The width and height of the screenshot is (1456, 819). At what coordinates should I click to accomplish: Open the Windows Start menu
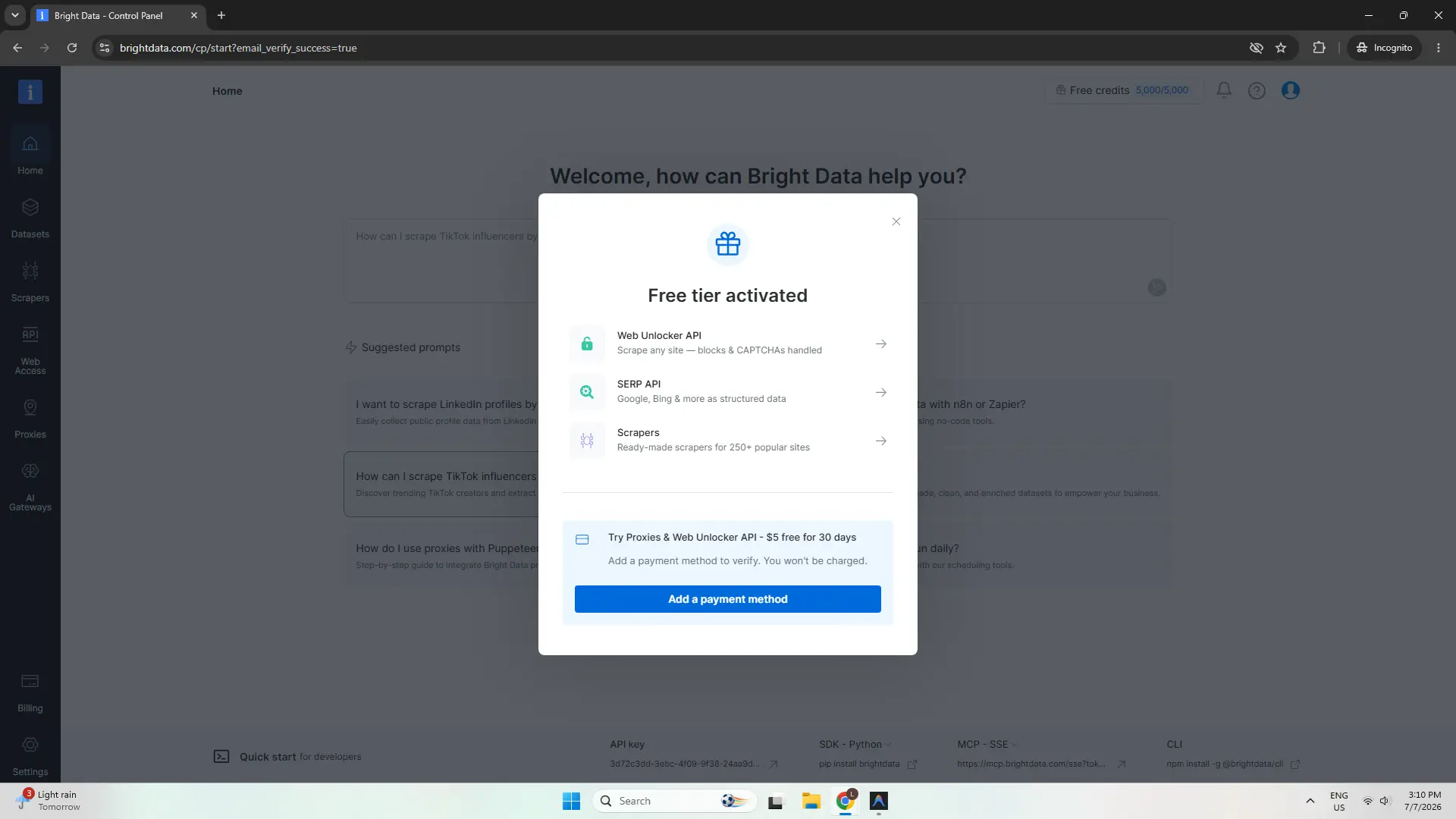point(571,801)
